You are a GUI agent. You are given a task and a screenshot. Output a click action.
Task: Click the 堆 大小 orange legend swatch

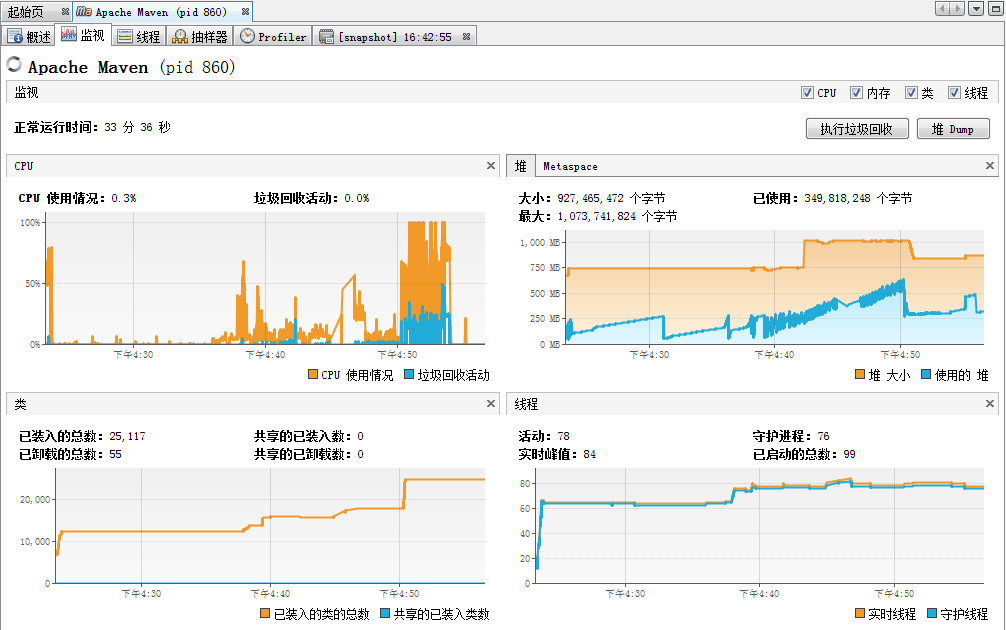860,374
